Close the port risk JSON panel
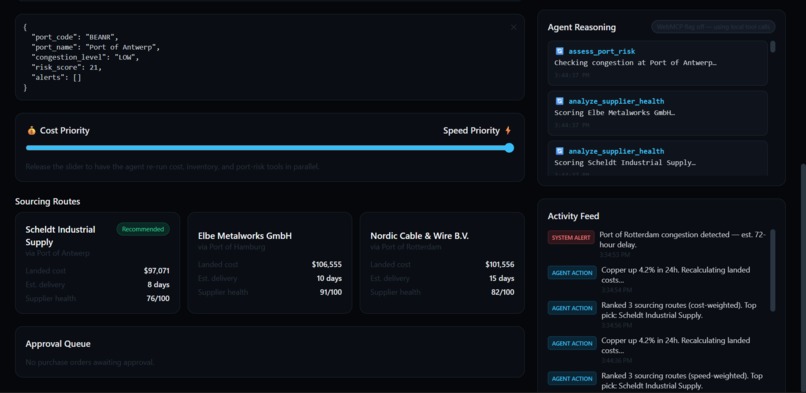This screenshot has height=393, width=806. (514, 28)
